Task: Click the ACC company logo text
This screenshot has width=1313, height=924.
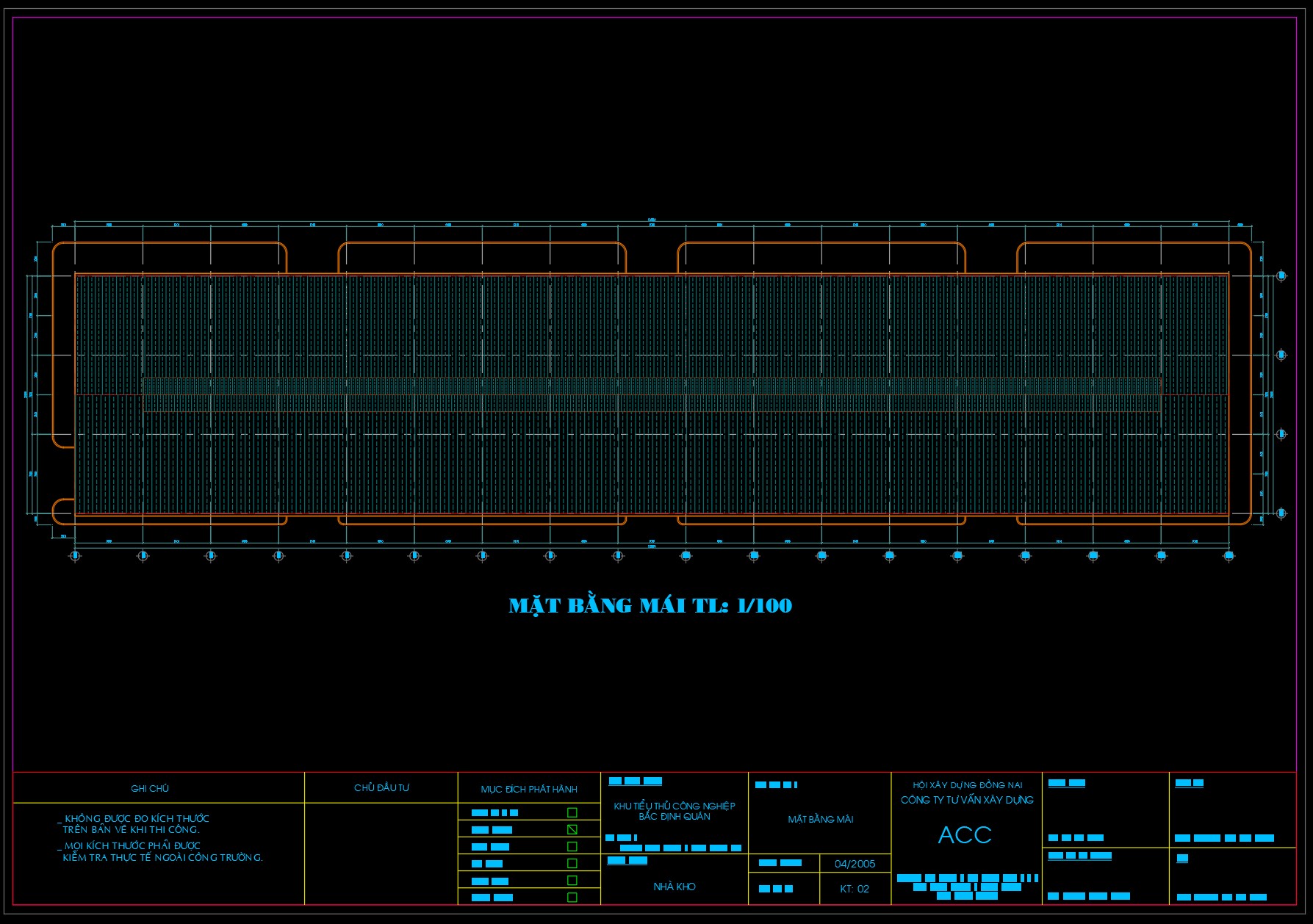Action: (965, 834)
